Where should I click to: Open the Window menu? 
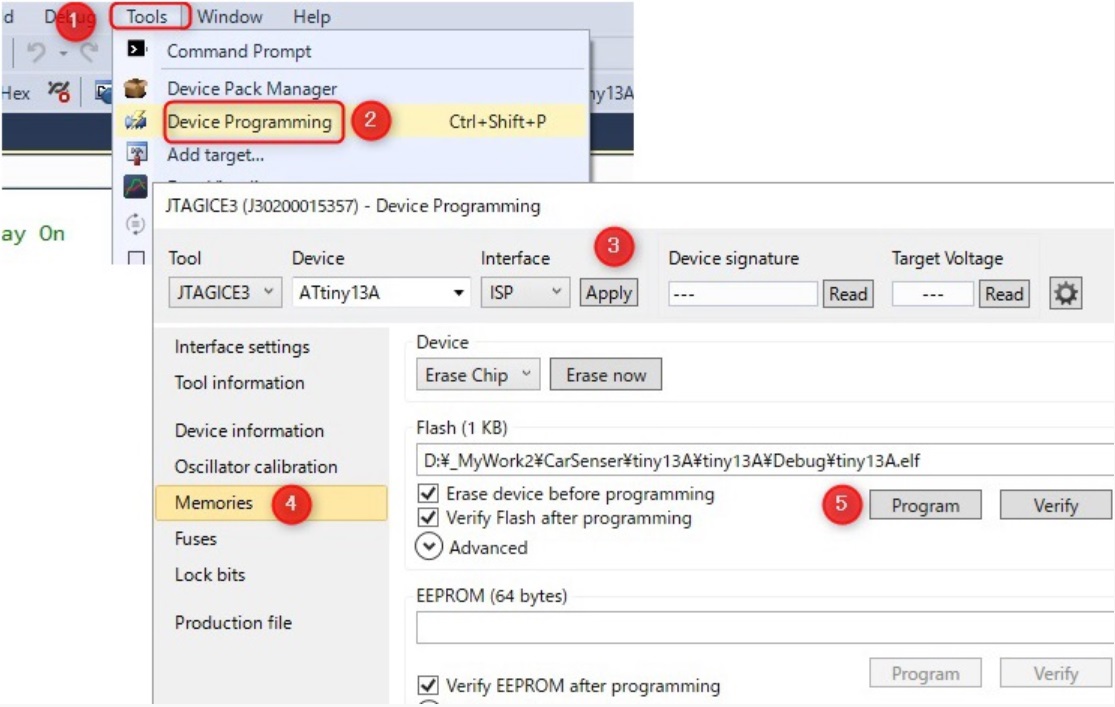pos(229,17)
